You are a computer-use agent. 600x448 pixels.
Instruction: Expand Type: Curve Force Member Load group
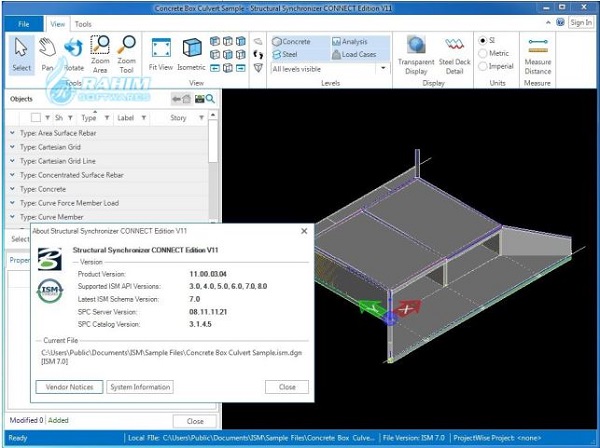[12, 203]
